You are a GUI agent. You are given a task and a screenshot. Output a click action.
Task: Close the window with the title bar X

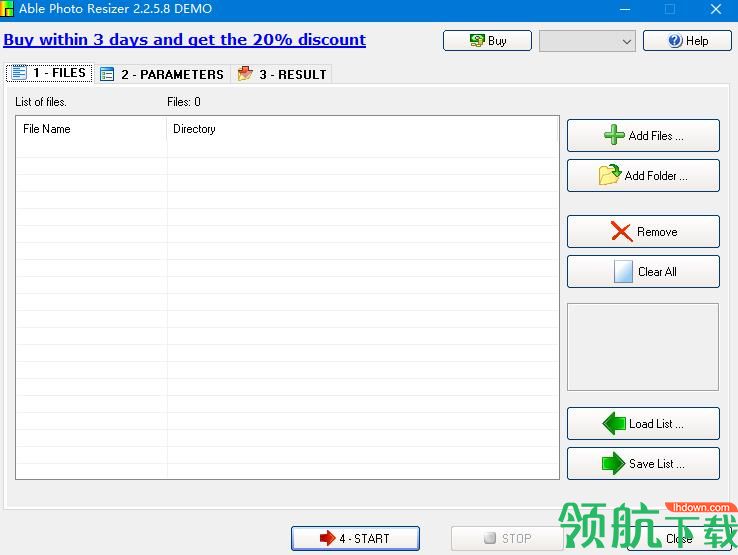[x=716, y=9]
